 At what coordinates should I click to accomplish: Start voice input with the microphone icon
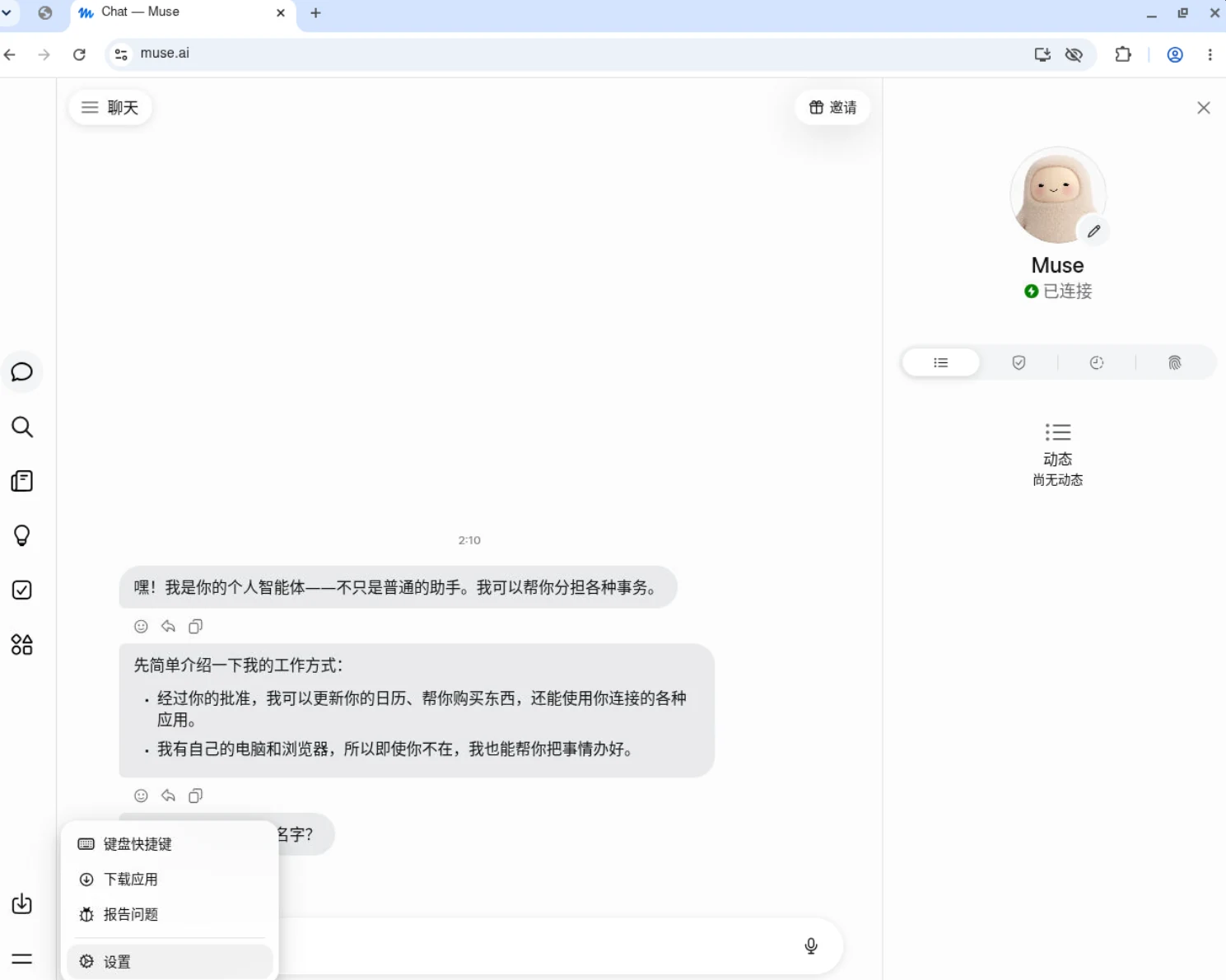(811, 945)
